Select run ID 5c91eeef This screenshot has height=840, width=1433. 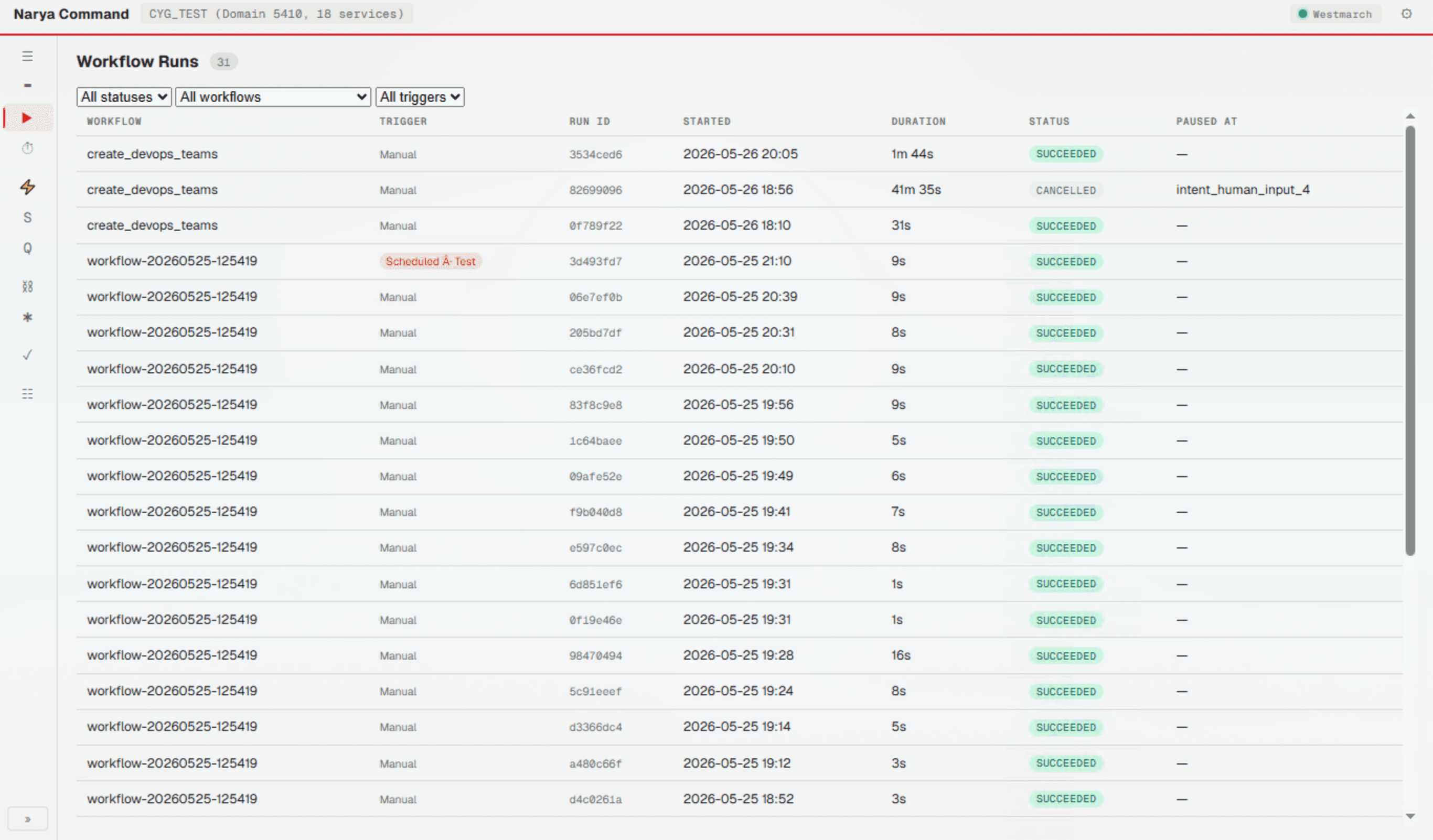pyautogui.click(x=595, y=692)
